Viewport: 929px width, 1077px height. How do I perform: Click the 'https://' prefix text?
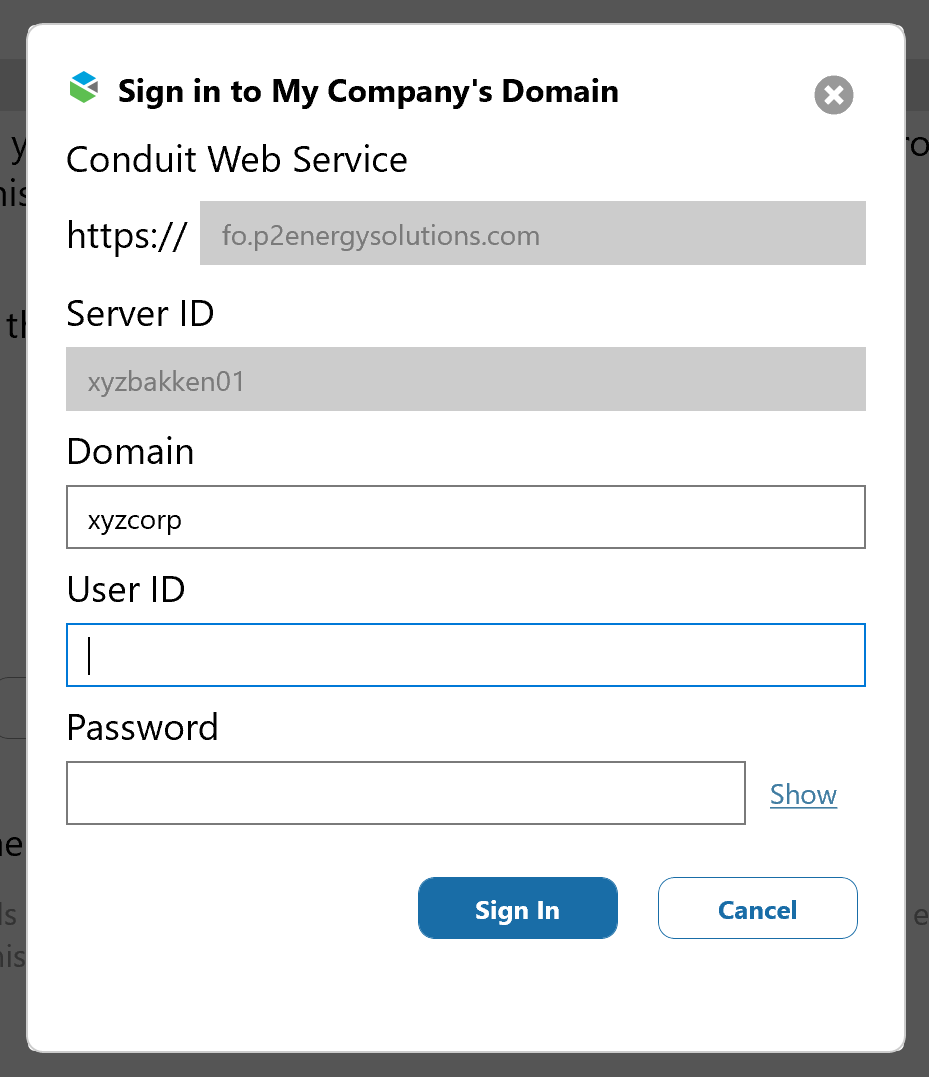[127, 236]
